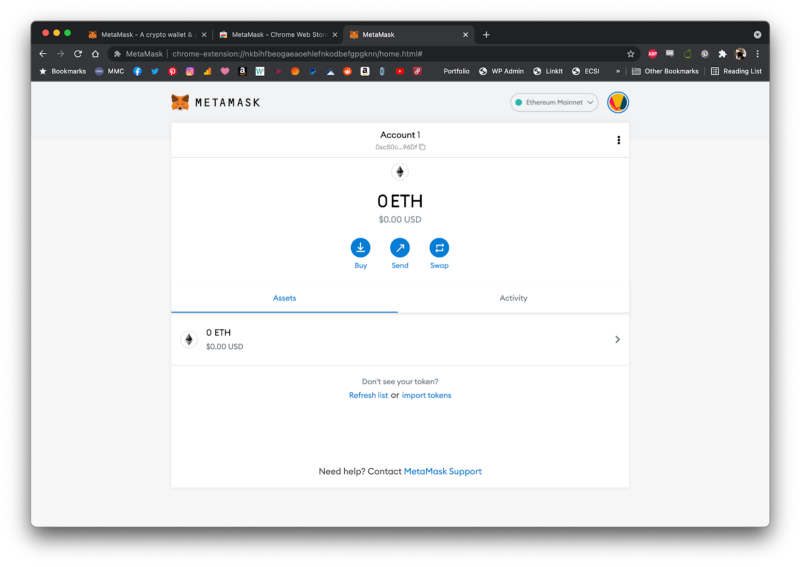Bookmark this page with the star
Viewport: 800px width, 567px height.
coord(630,54)
